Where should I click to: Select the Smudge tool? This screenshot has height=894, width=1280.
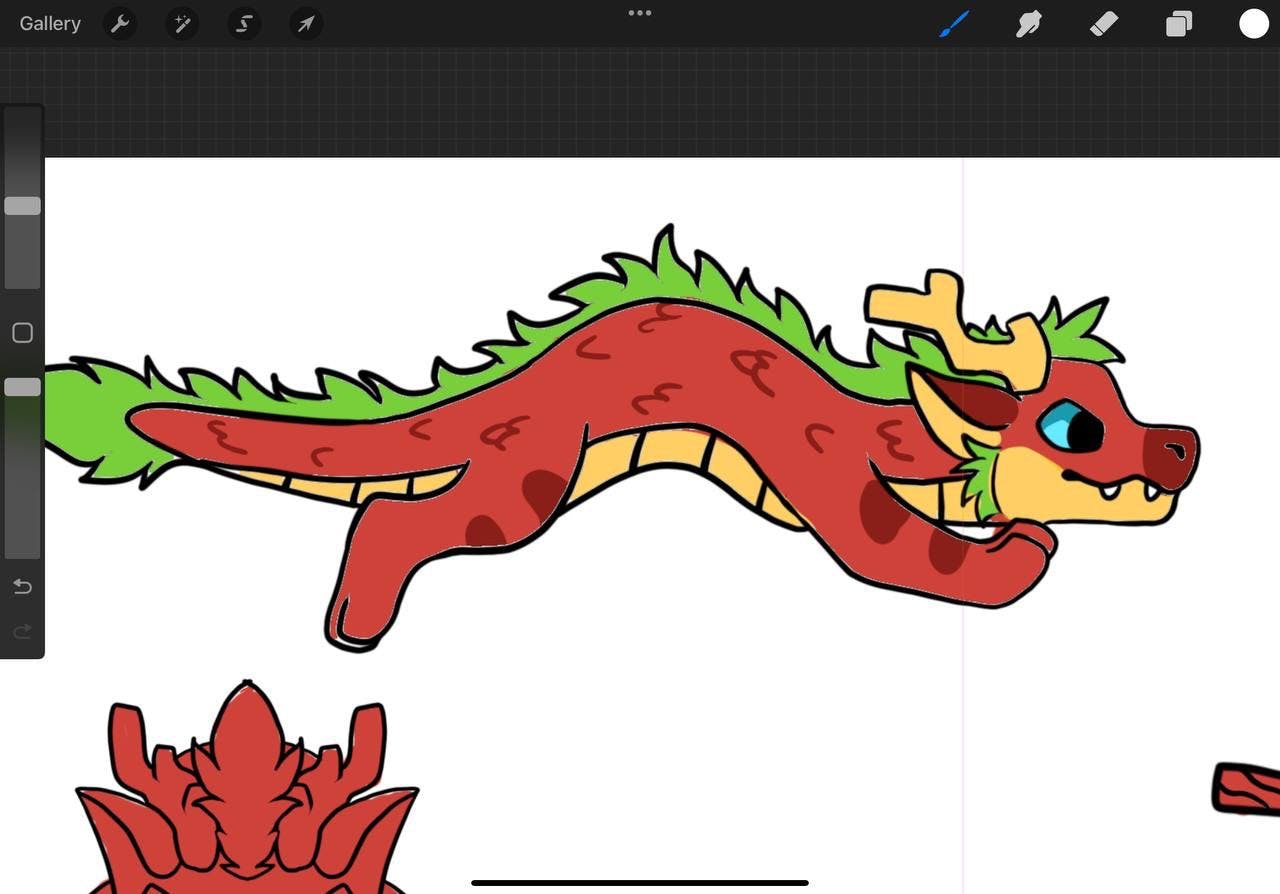click(x=1029, y=24)
